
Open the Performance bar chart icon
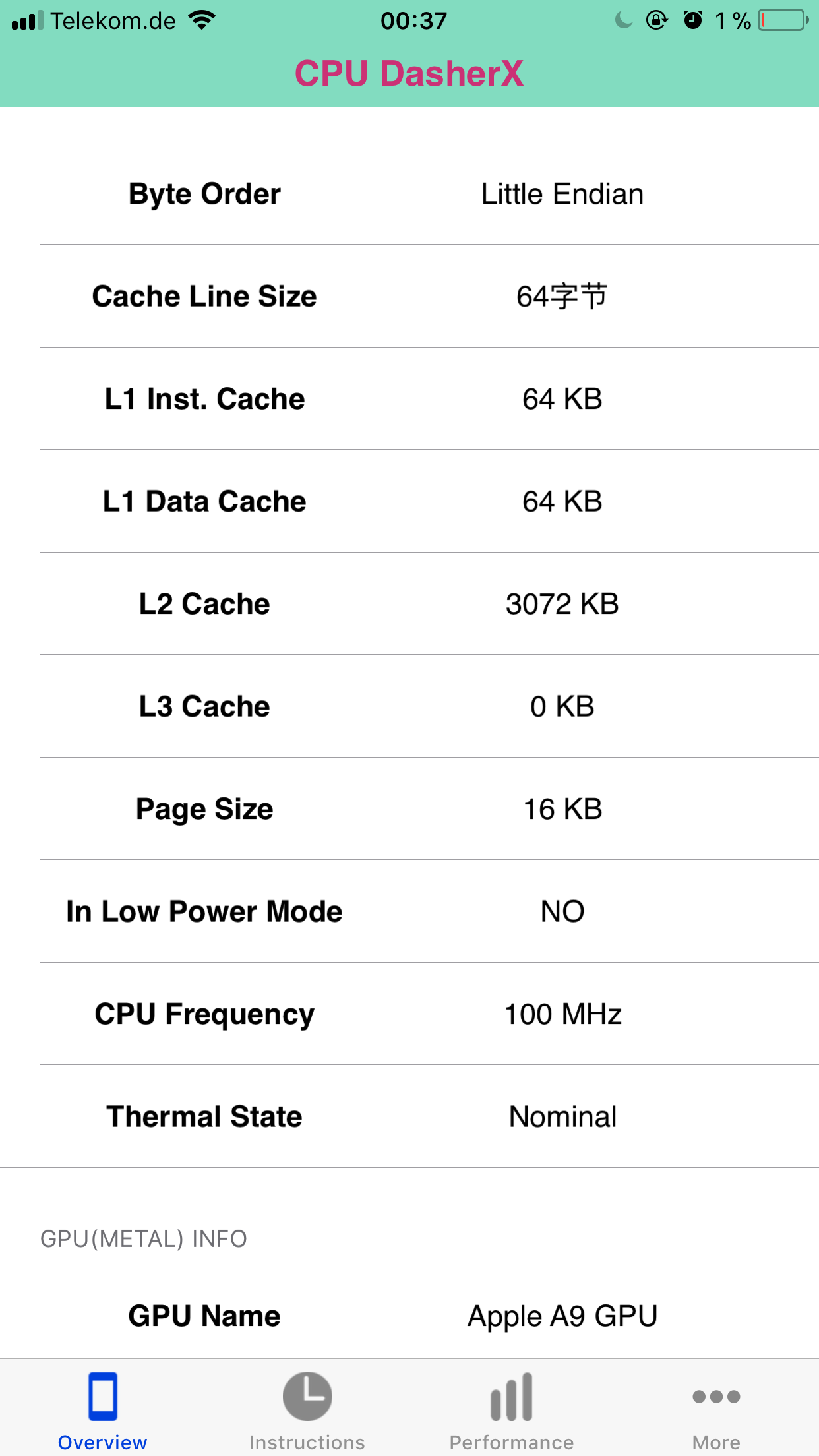tap(512, 1396)
